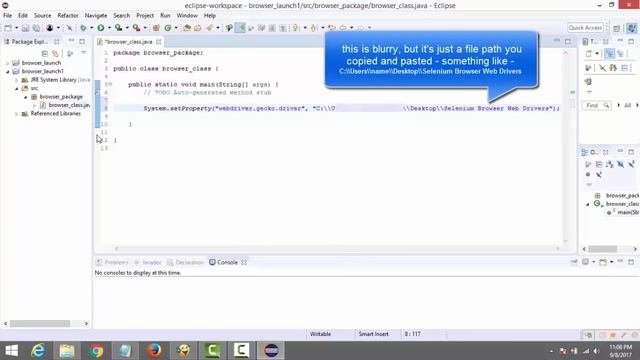
Task: Minimize the Package Explorer view
Action: coord(71,41)
